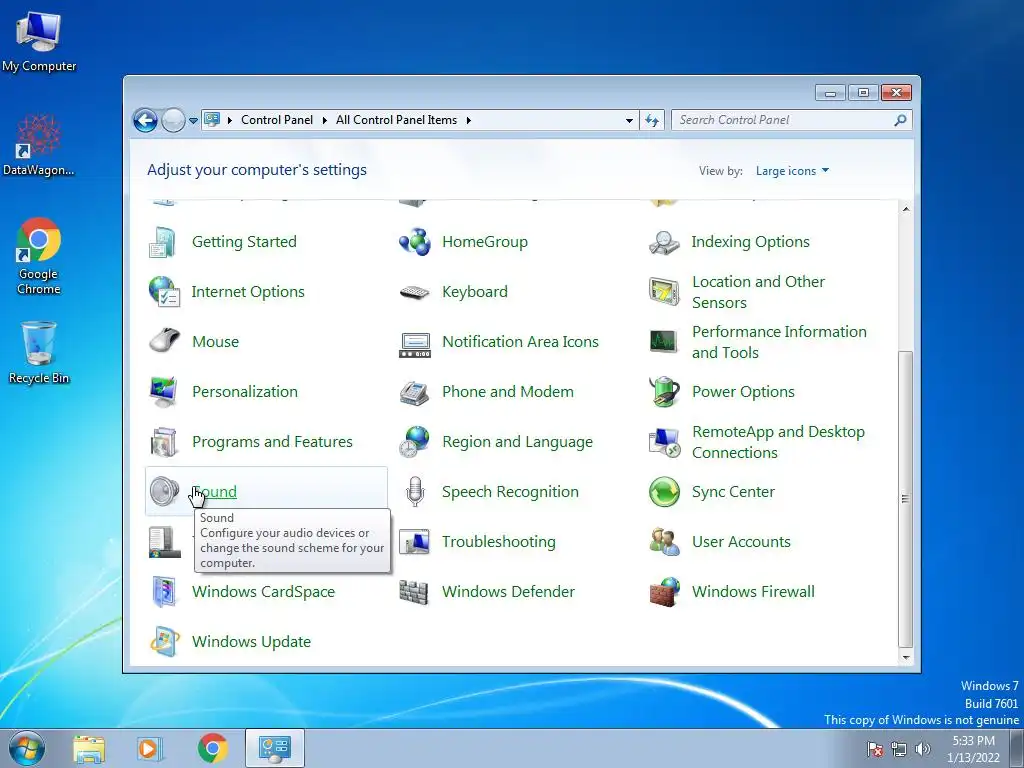Click the vertical scrollbar thumb
Viewport: 1024px width, 768px height.
906,499
